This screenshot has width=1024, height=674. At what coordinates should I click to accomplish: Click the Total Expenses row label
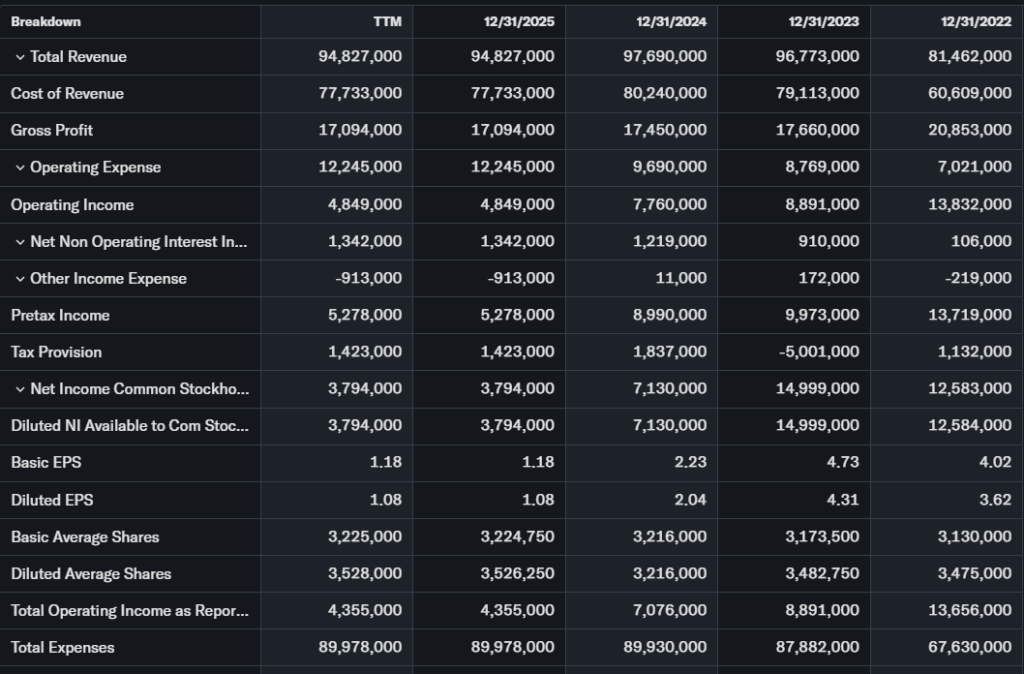[62, 647]
